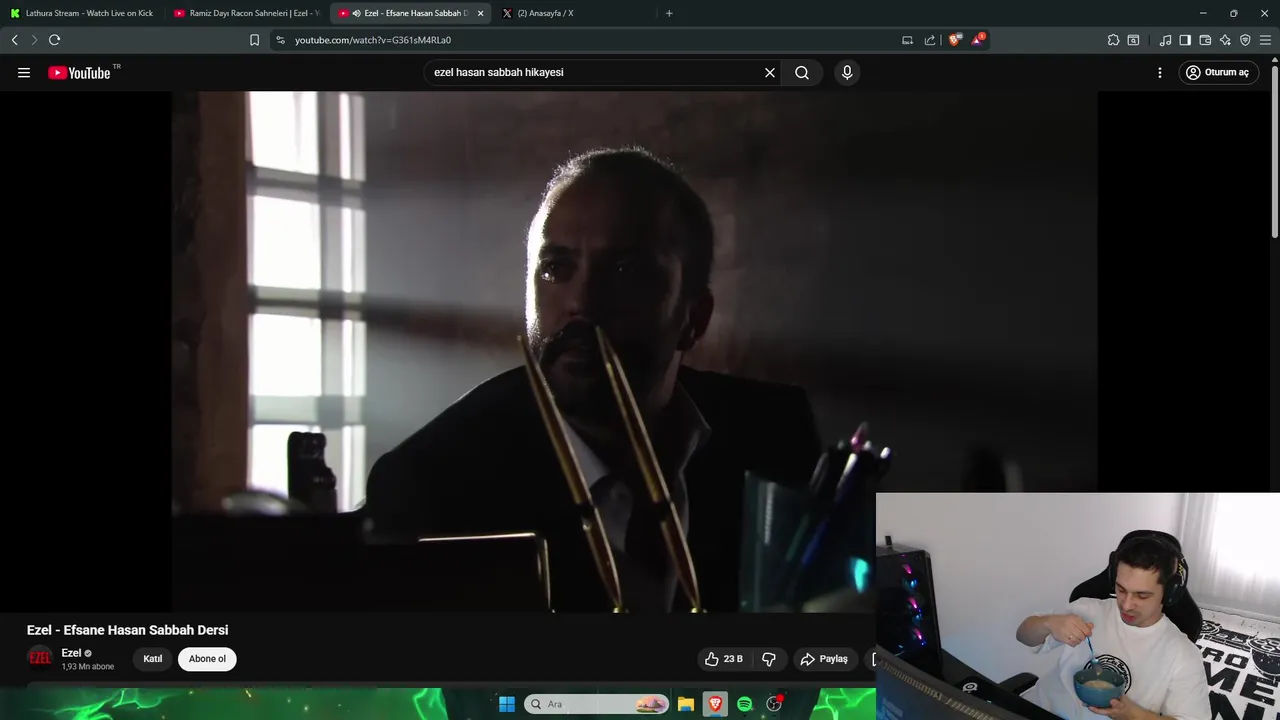Image resolution: width=1280 pixels, height=720 pixels.
Task: Click the page vertical scrollbar
Action: [x=1274, y=150]
